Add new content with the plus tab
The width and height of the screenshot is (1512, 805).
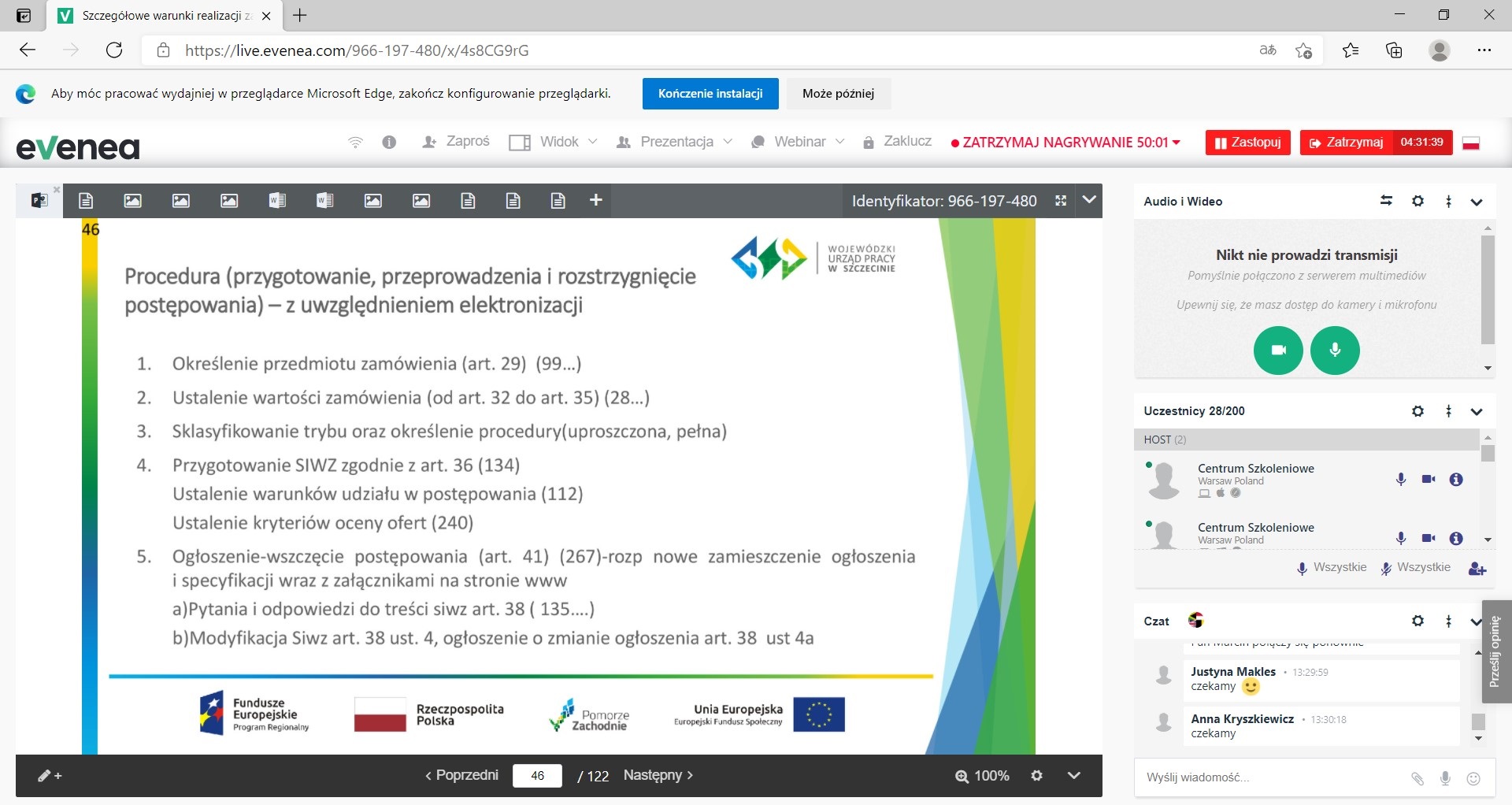pos(596,201)
